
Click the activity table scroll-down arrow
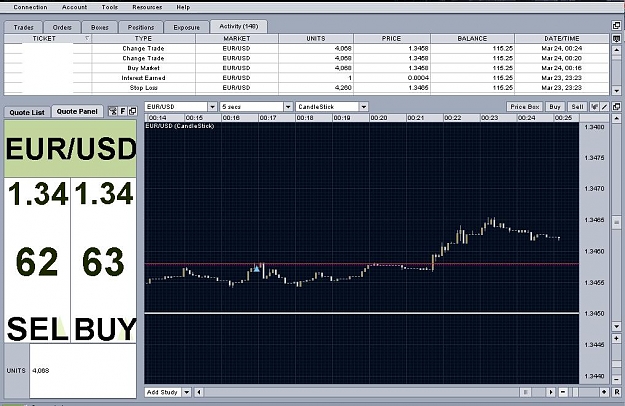pos(616,90)
